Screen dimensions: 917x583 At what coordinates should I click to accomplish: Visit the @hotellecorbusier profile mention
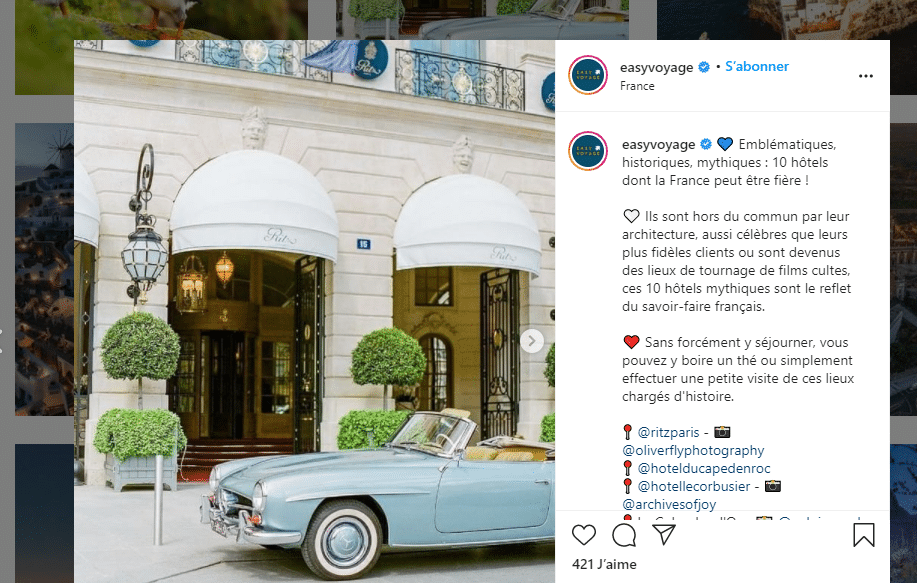coord(694,487)
